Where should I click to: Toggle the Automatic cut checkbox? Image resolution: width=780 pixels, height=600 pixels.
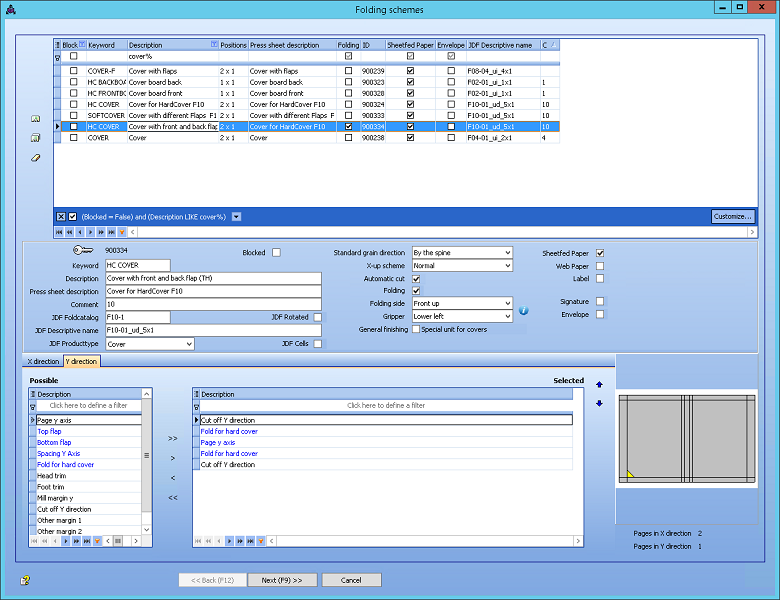click(x=416, y=279)
